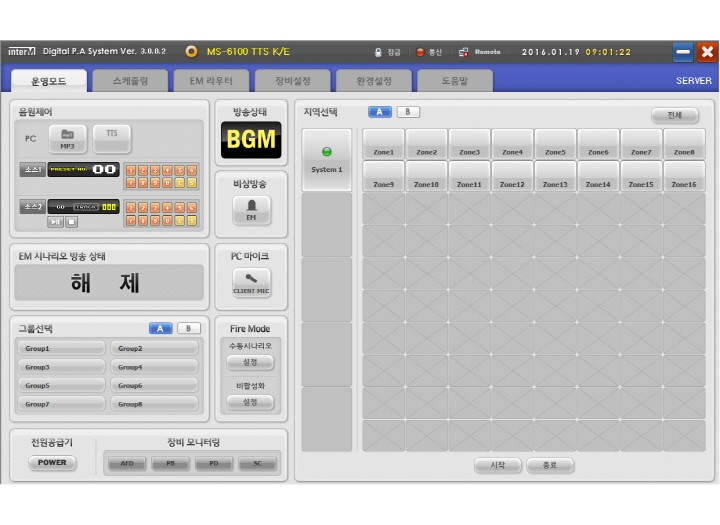
Task: Click the POWER button
Action: pos(52,463)
